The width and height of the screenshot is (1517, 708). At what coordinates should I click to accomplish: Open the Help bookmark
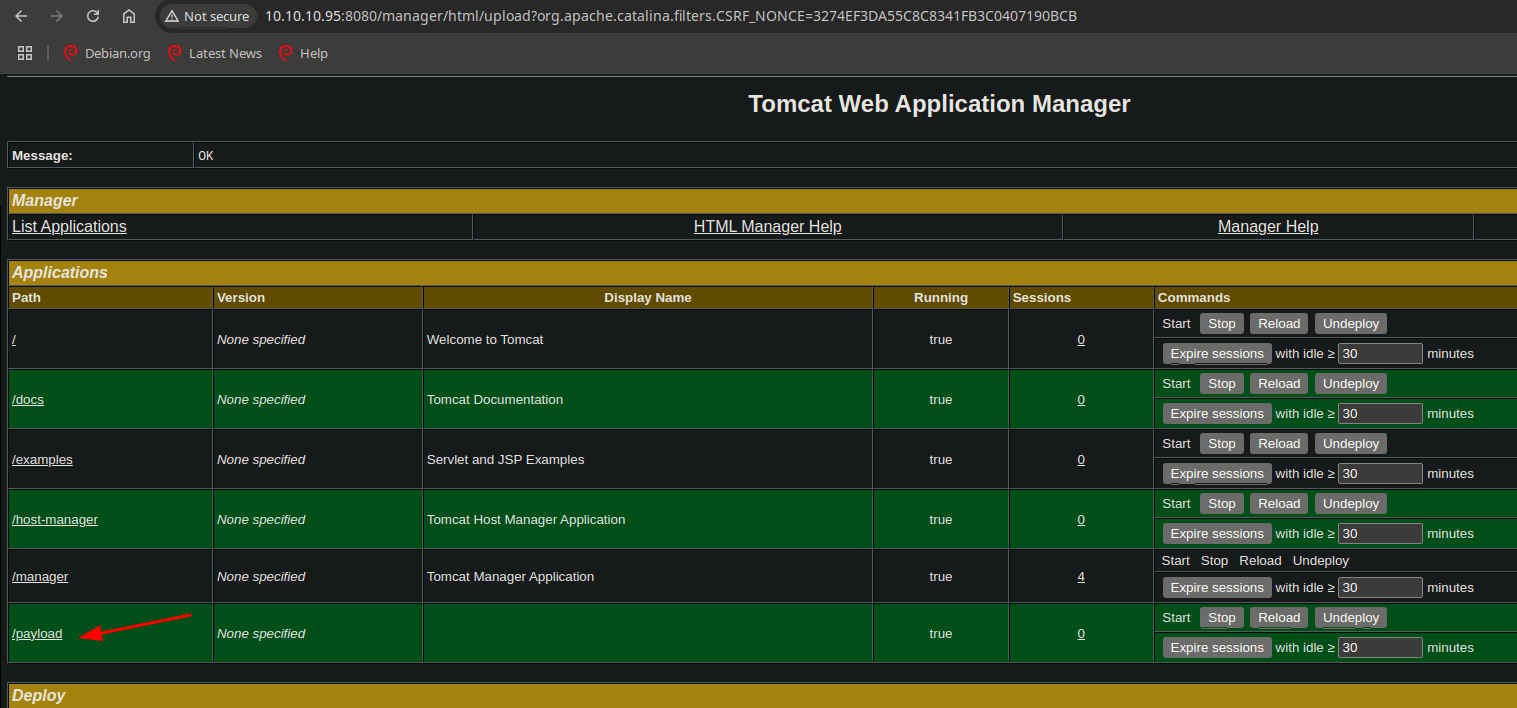point(303,53)
